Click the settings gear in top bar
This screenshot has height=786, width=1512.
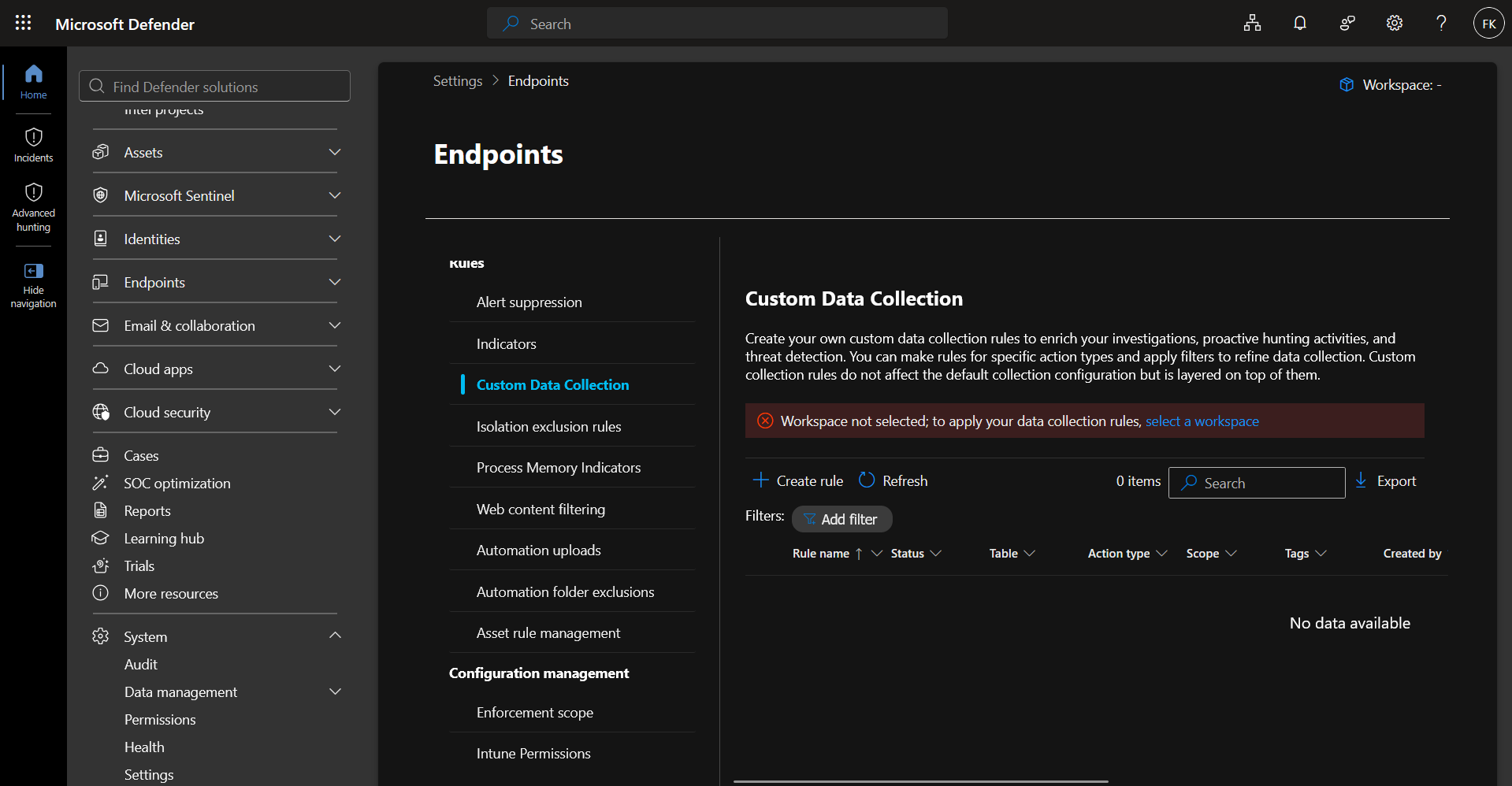[x=1395, y=23]
